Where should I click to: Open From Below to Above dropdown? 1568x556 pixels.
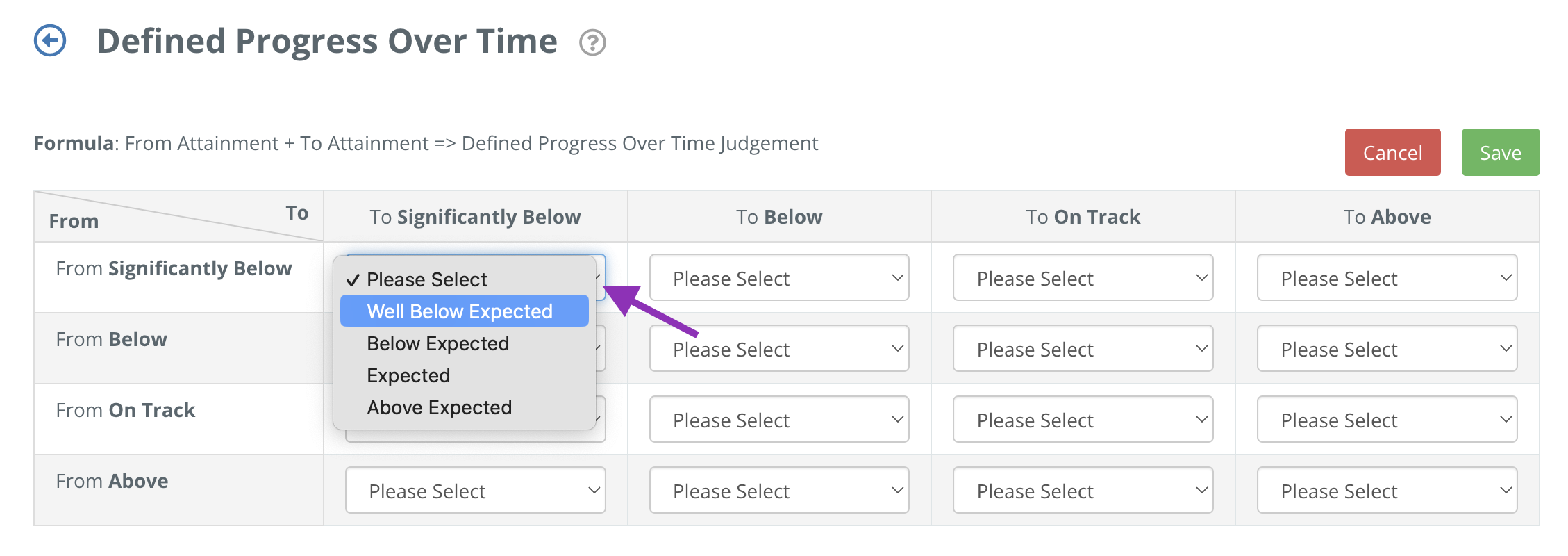click(x=1387, y=348)
